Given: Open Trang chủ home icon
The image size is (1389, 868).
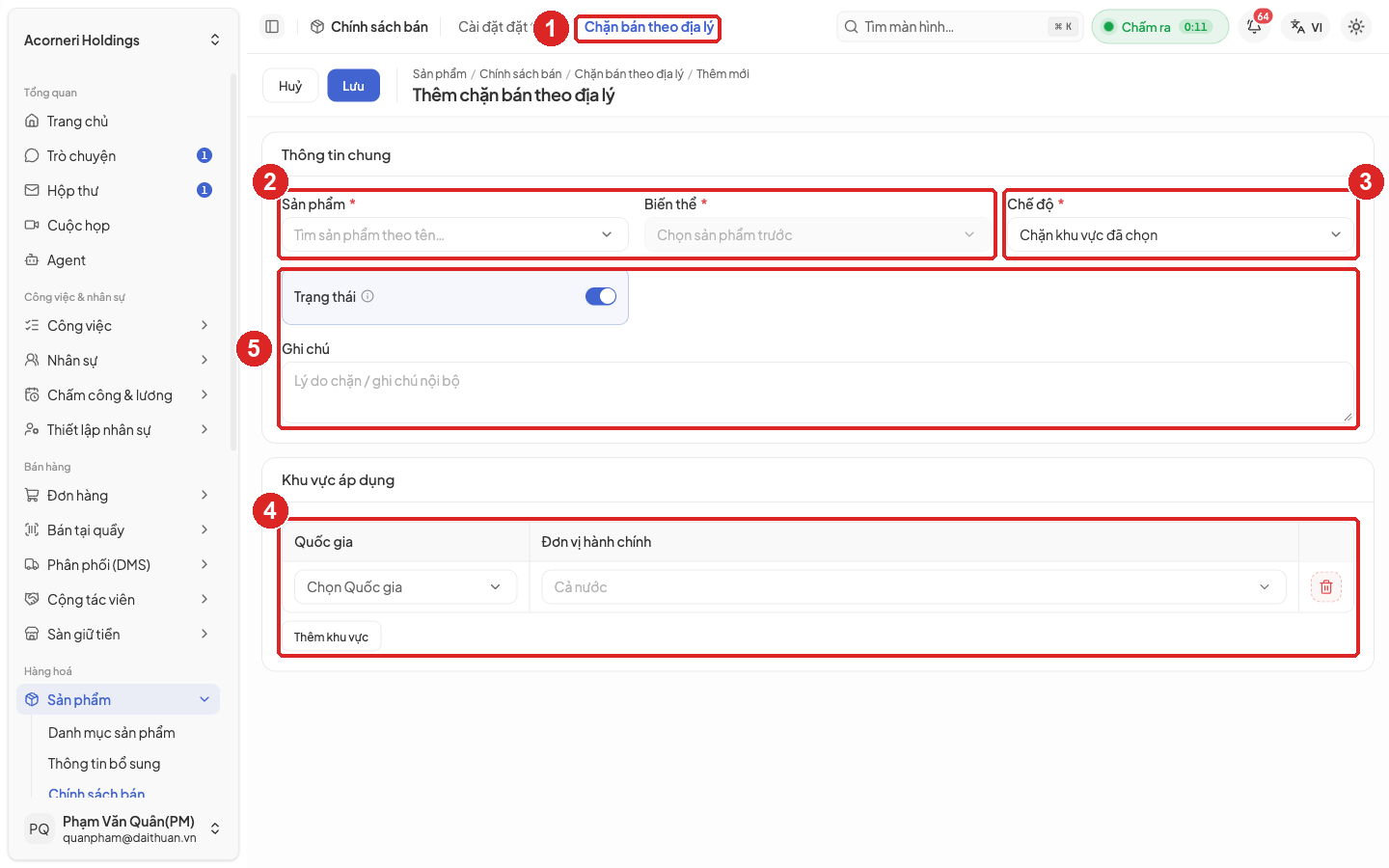Looking at the screenshot, I should point(32,122).
